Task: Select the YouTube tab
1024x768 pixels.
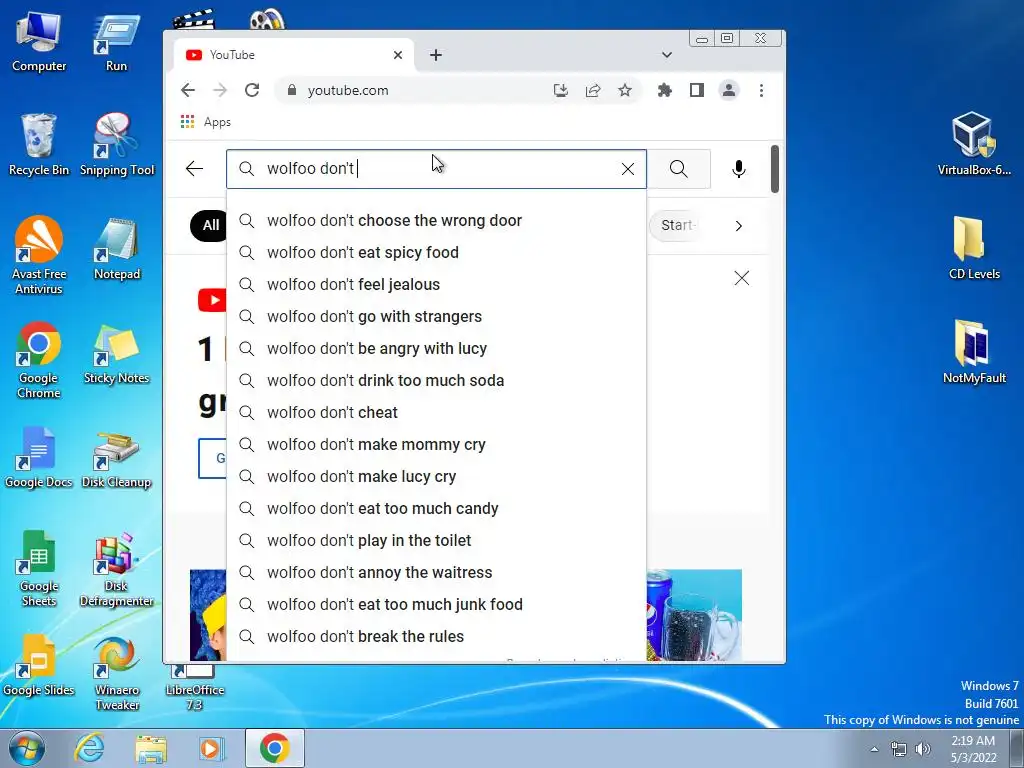Action: coord(294,55)
